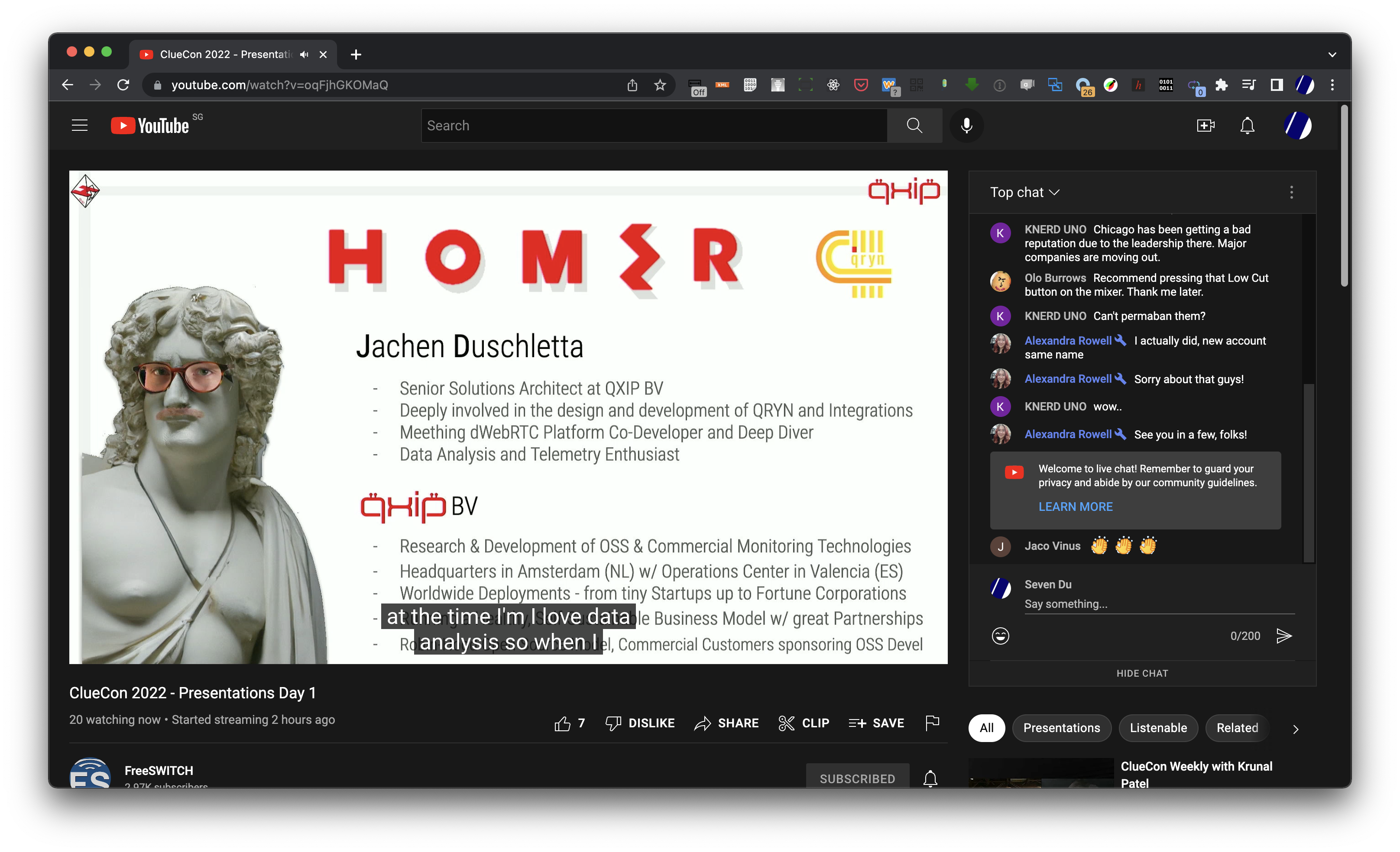Click the share page icon in address bar
The height and width of the screenshot is (852, 1400).
632,84
